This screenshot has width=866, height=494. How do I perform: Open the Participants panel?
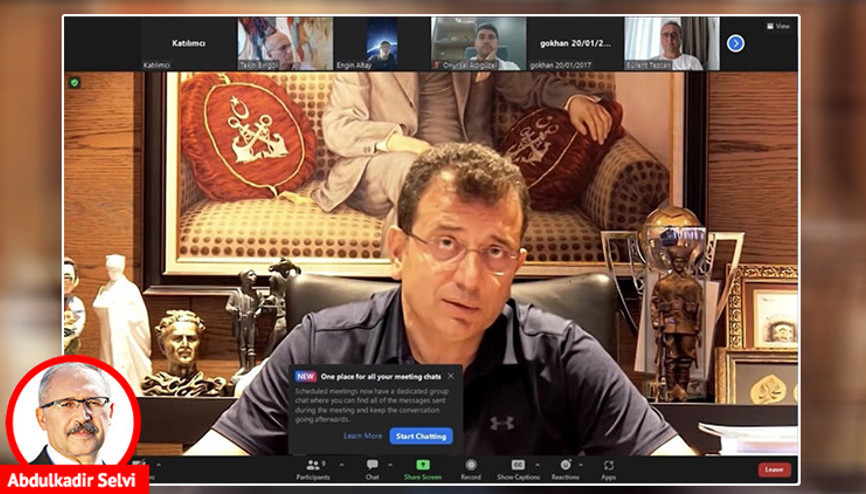[313, 466]
